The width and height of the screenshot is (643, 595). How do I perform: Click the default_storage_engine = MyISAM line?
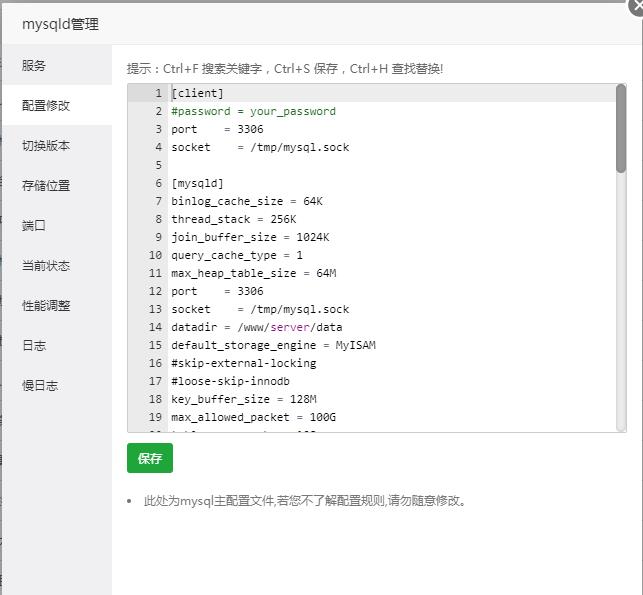click(273, 345)
